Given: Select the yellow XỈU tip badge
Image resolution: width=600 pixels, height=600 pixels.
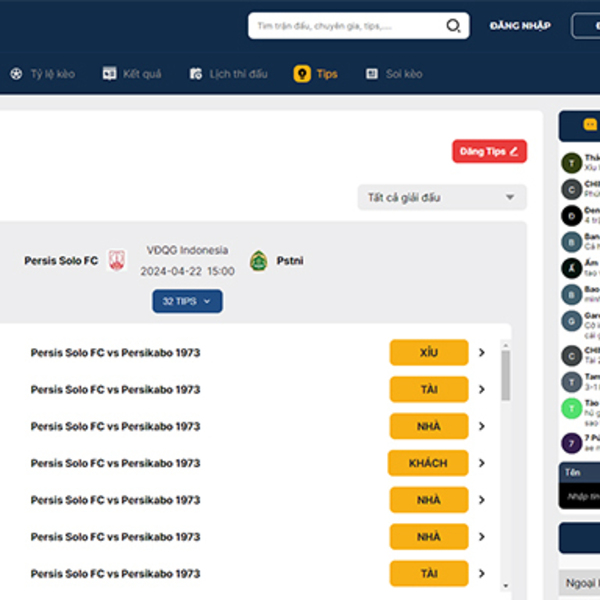Looking at the screenshot, I should point(429,353).
